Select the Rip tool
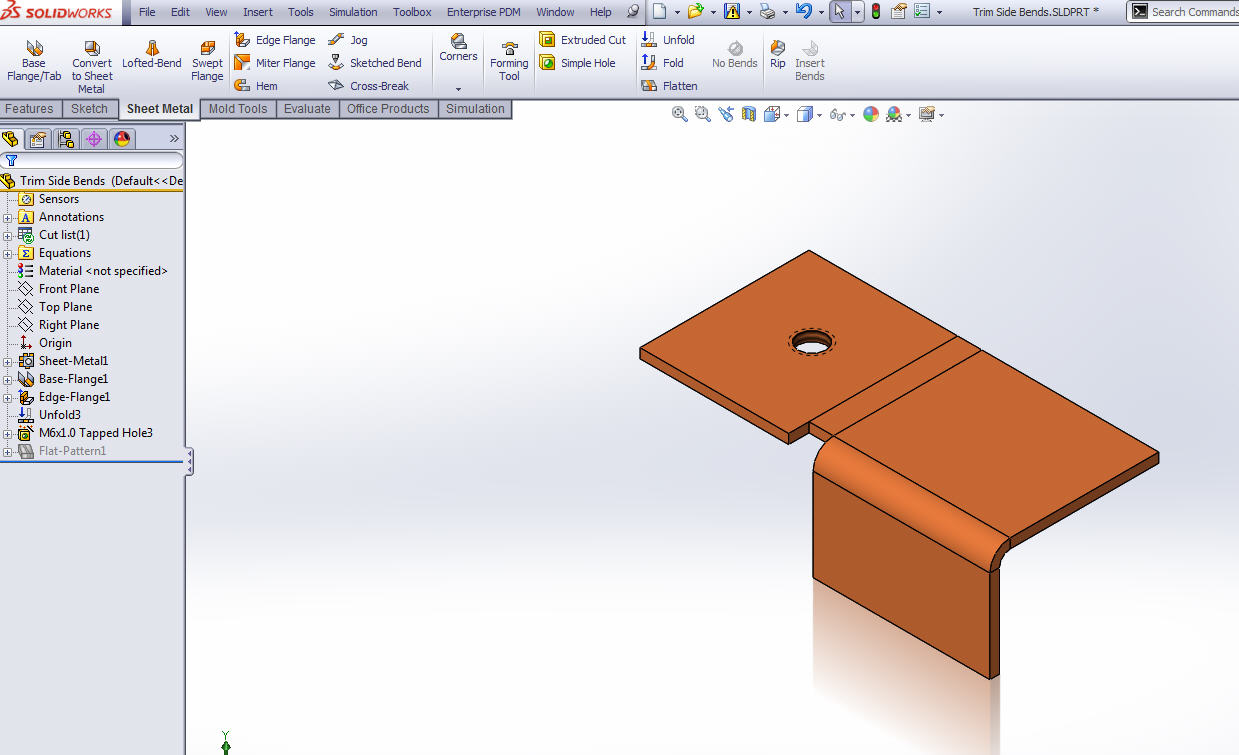The image size is (1239, 755). click(x=778, y=54)
